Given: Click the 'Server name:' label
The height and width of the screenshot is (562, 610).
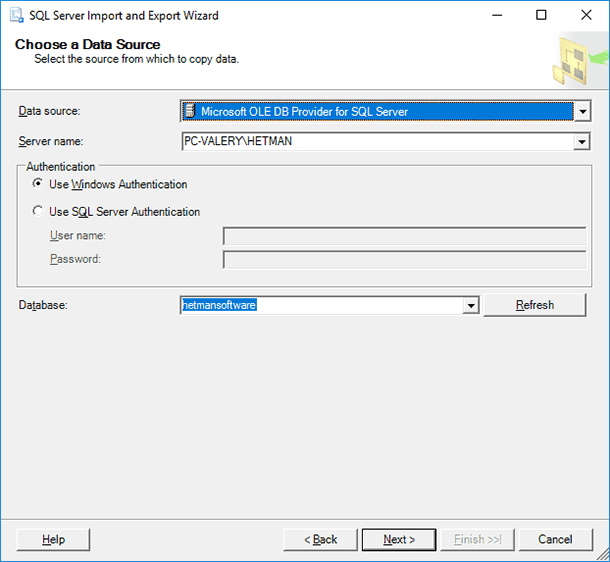Looking at the screenshot, I should [51, 141].
